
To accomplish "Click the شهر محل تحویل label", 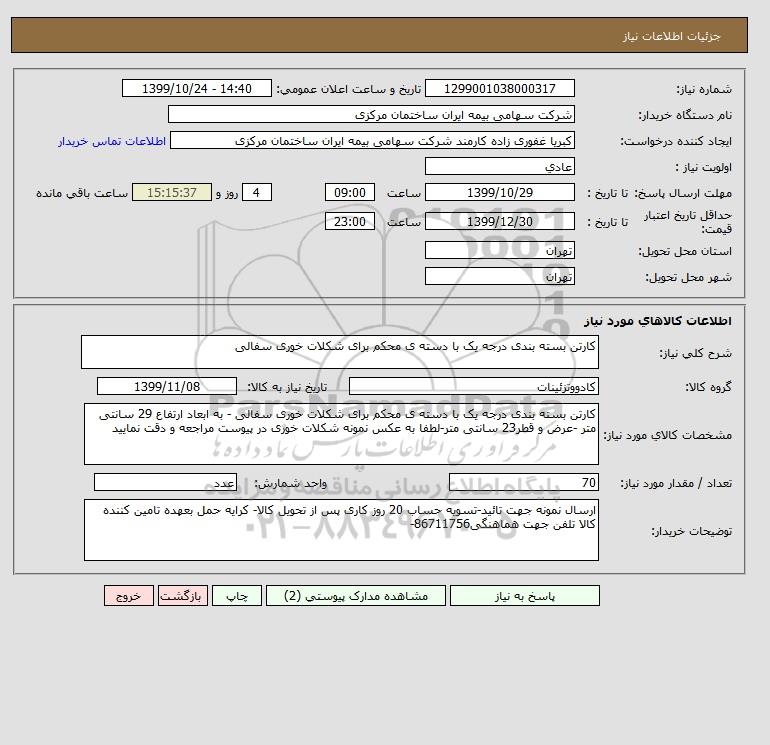I will 688,277.
